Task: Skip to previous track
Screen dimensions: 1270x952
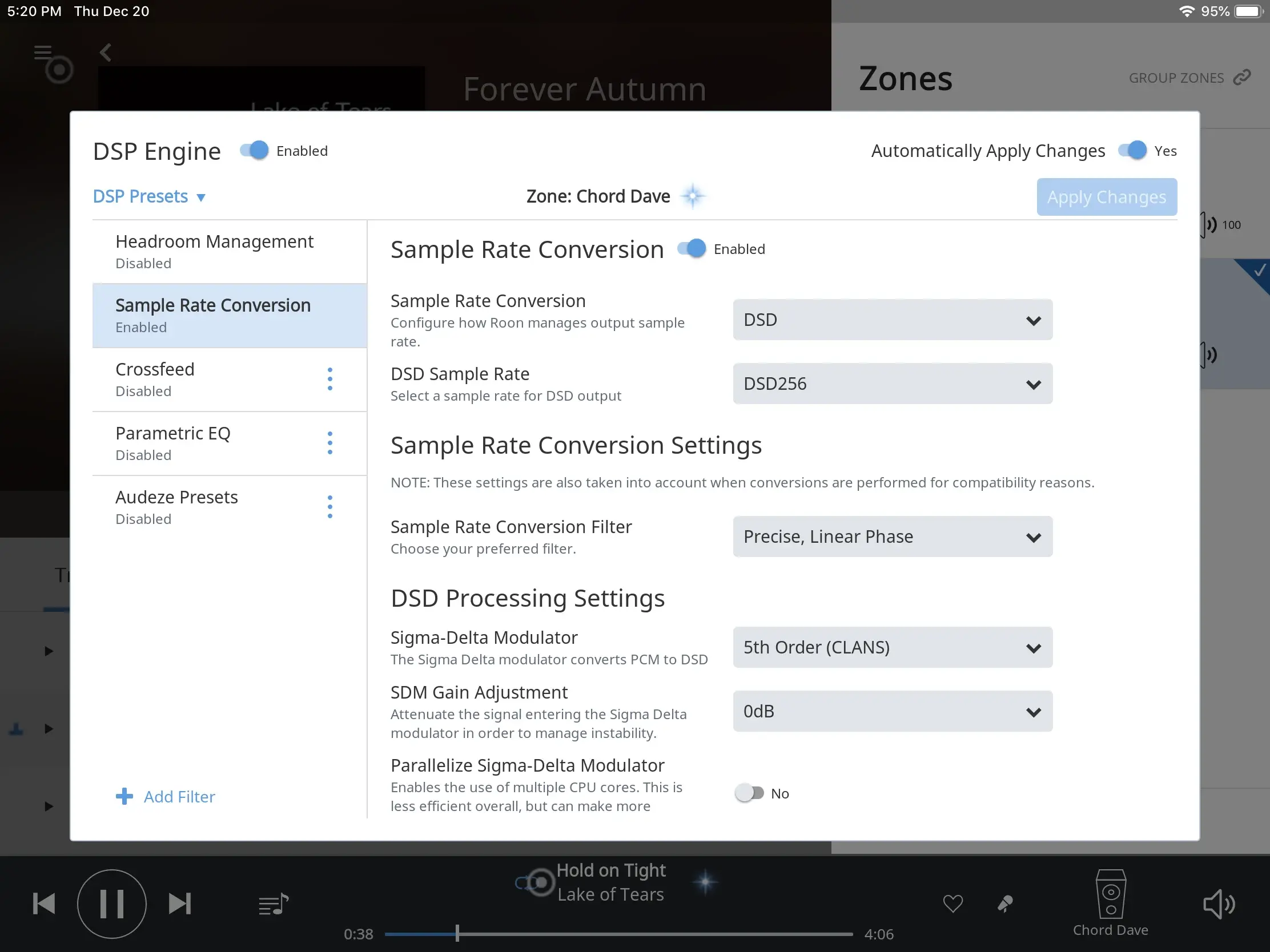Action: pos(43,904)
